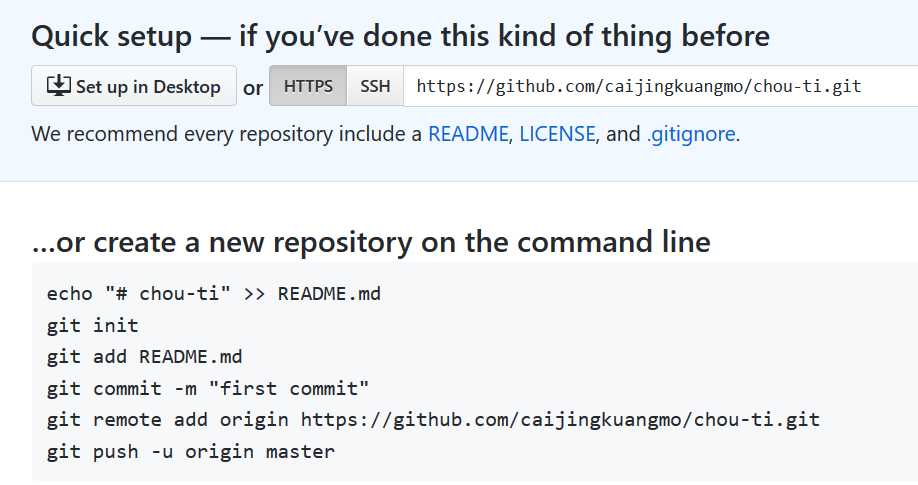This screenshot has width=918, height=485.
Task: Click the git init command line
Action: click(x=93, y=325)
